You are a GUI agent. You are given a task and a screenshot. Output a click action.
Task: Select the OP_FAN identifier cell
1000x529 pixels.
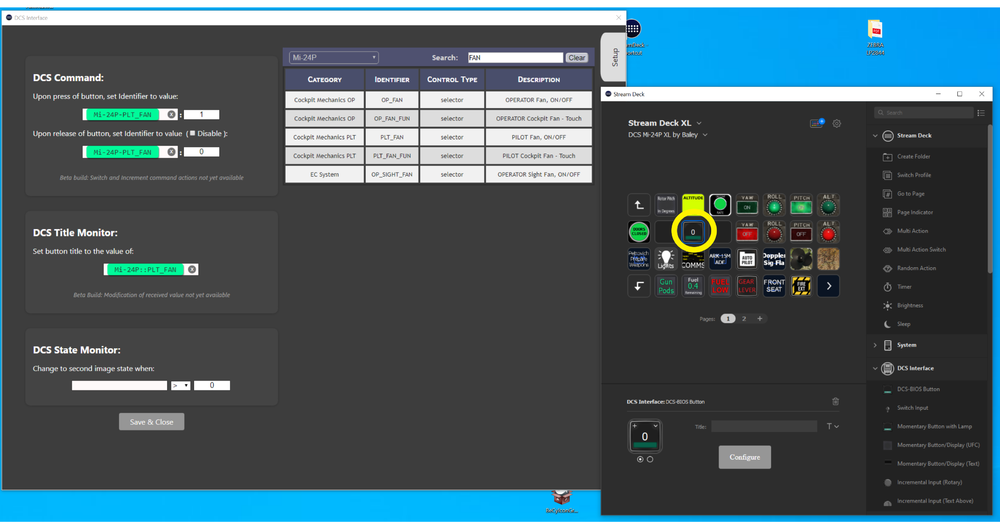coord(392,100)
